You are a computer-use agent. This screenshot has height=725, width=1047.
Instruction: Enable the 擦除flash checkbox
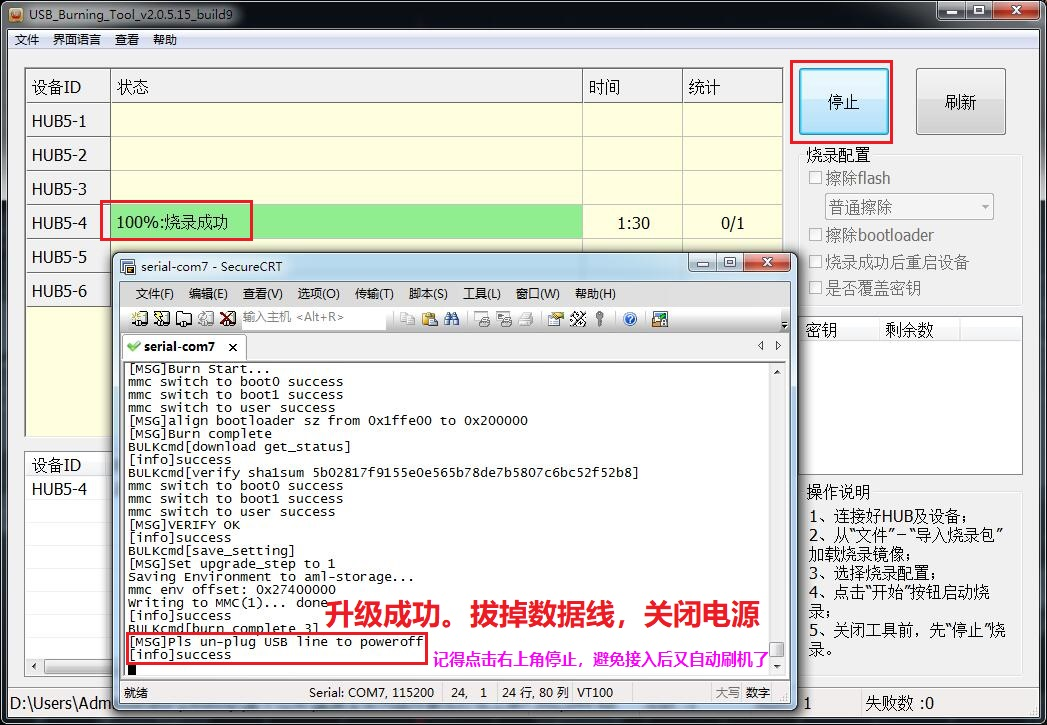815,178
